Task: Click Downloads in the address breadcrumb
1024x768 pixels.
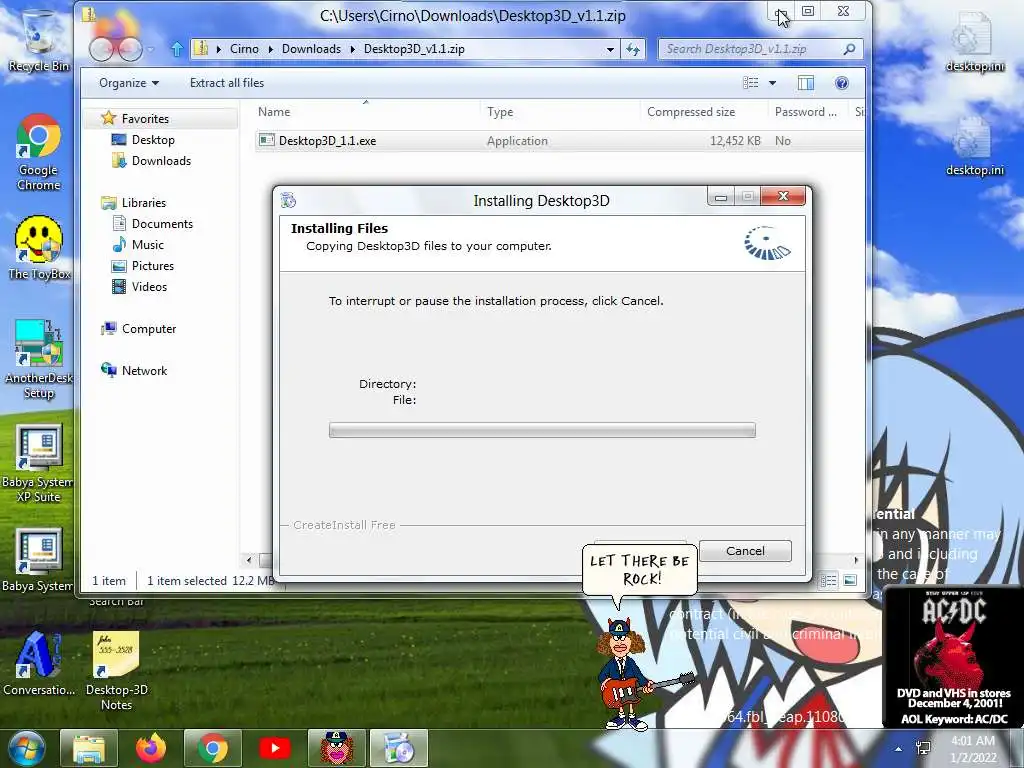Action: 311,49
